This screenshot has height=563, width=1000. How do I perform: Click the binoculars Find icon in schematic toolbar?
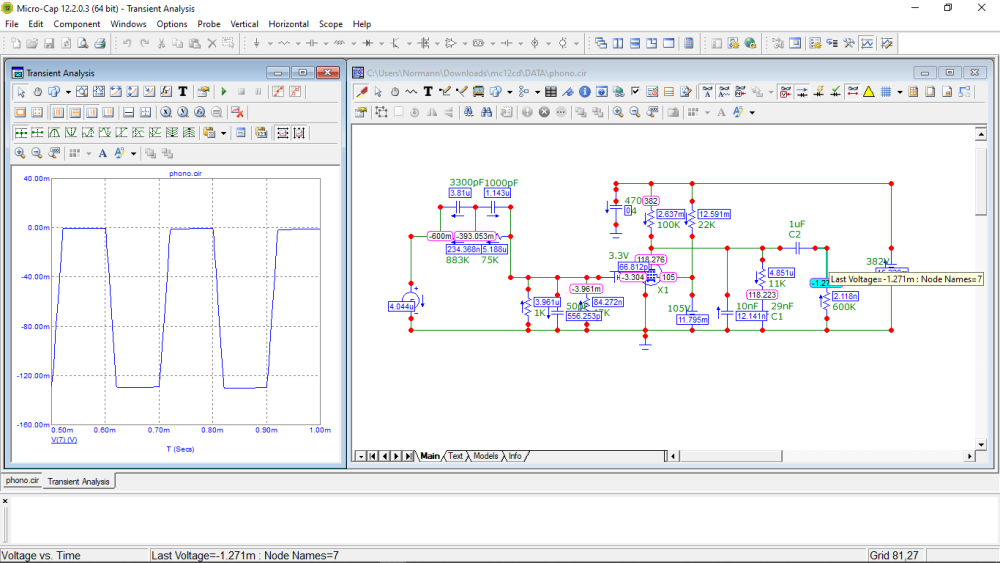486,112
